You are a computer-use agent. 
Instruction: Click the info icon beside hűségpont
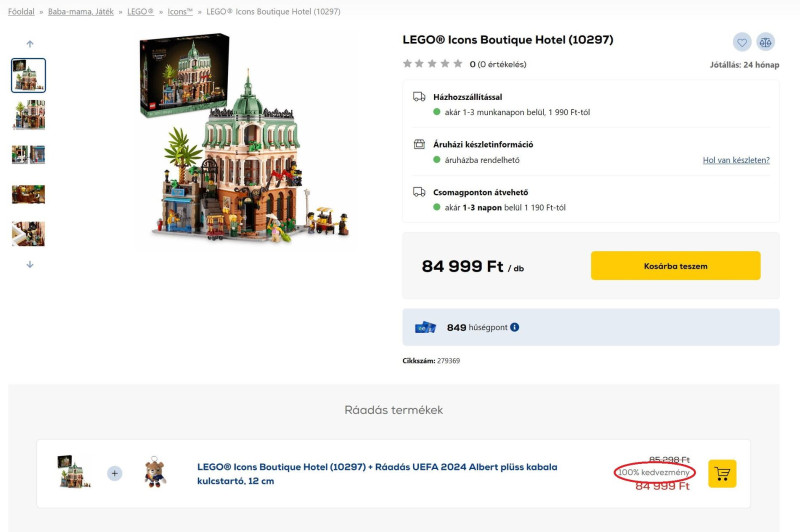point(515,327)
